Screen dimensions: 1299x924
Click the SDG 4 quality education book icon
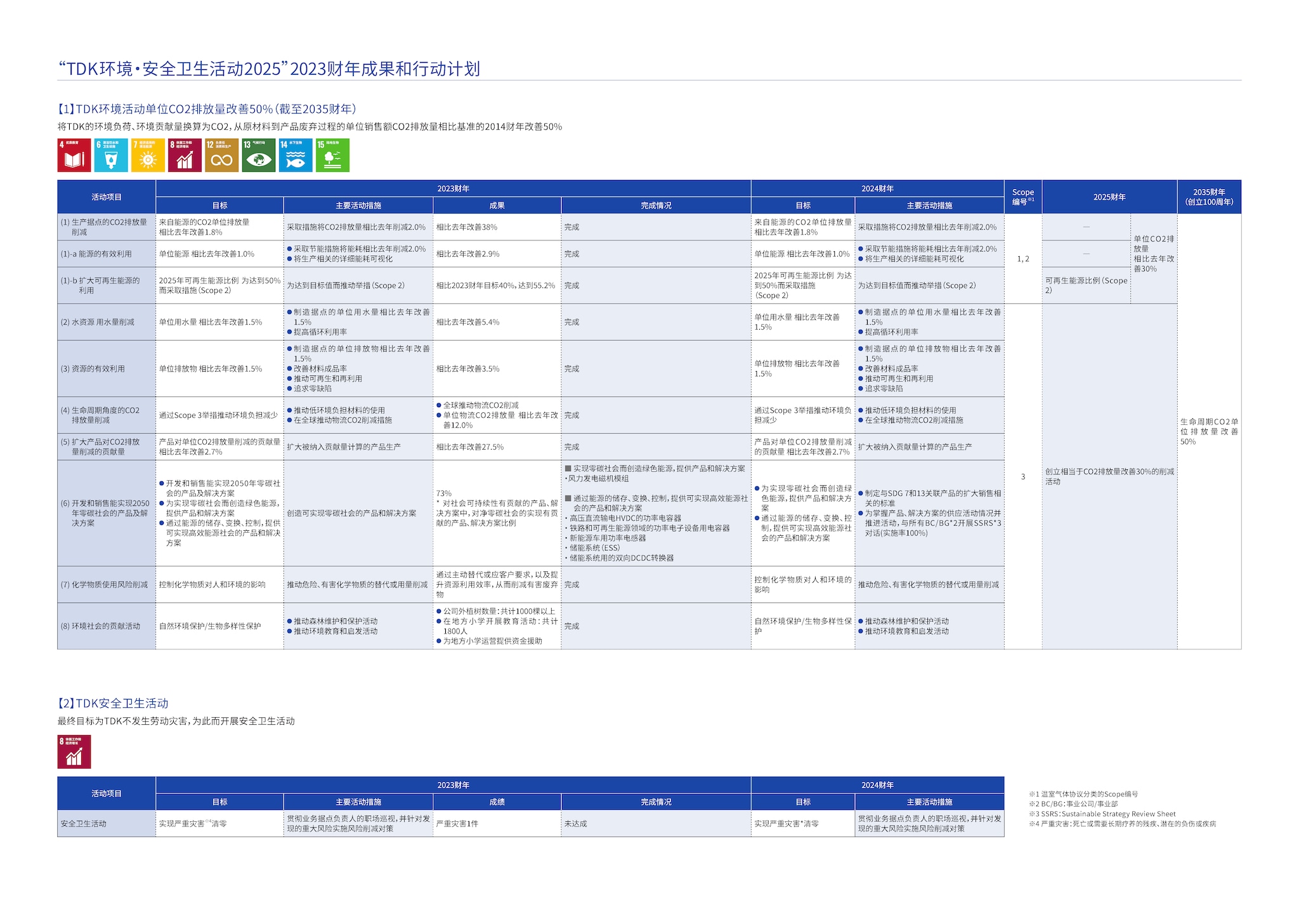pos(74,155)
